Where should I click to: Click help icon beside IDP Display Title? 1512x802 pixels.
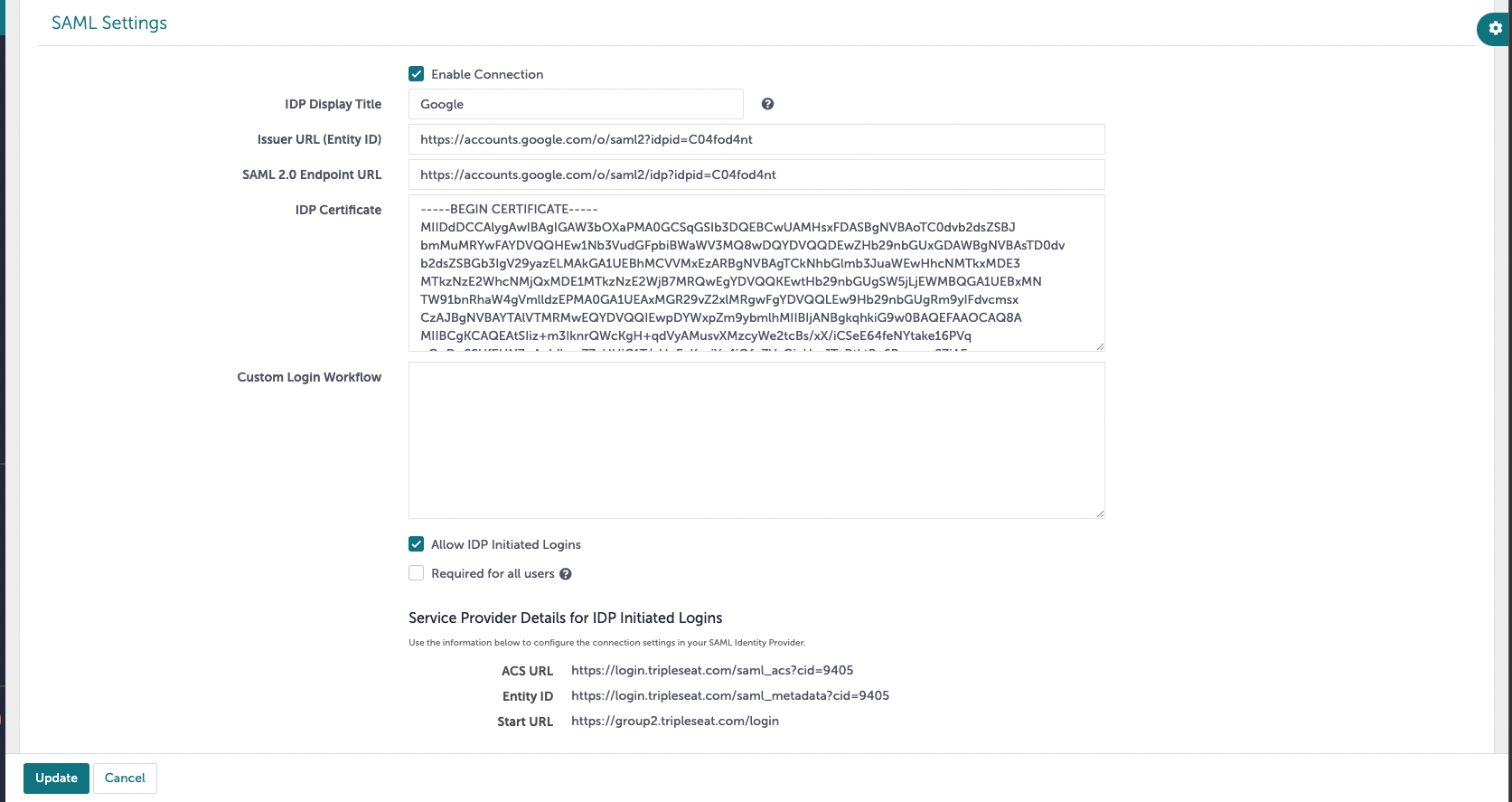tap(767, 104)
